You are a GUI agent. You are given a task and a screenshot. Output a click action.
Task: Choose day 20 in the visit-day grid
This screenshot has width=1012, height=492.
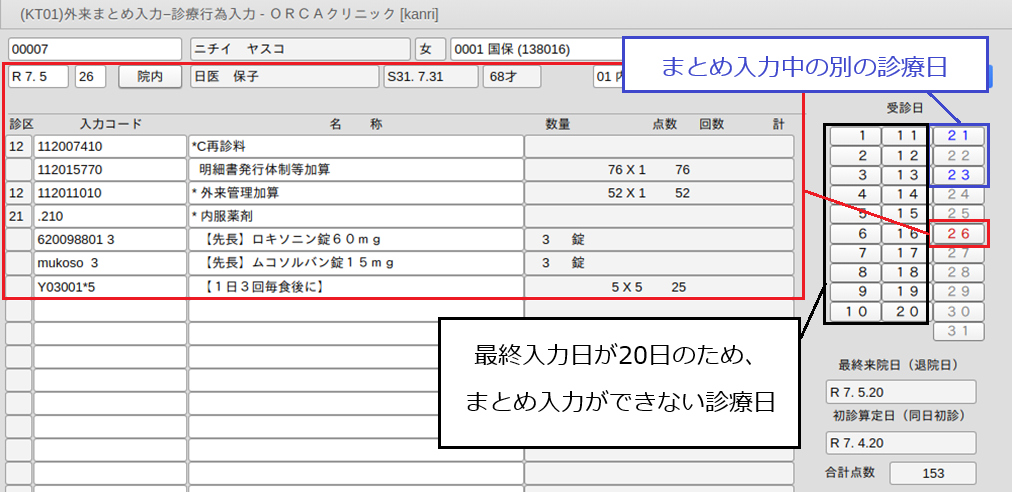(x=905, y=312)
